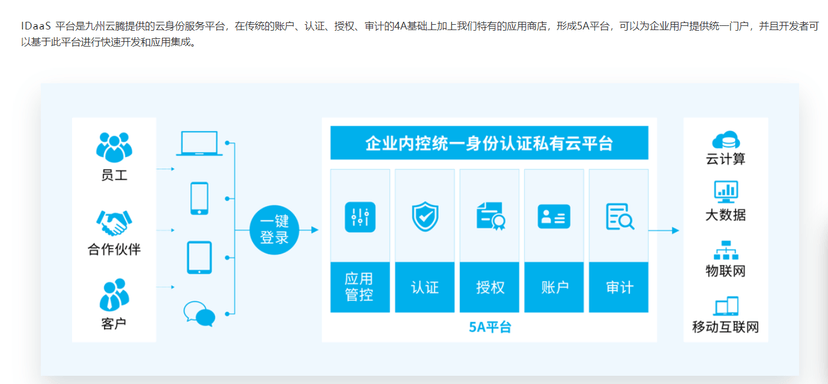Click the 合作伙伴 label text
This screenshot has height=384, width=828.
[x=114, y=249]
